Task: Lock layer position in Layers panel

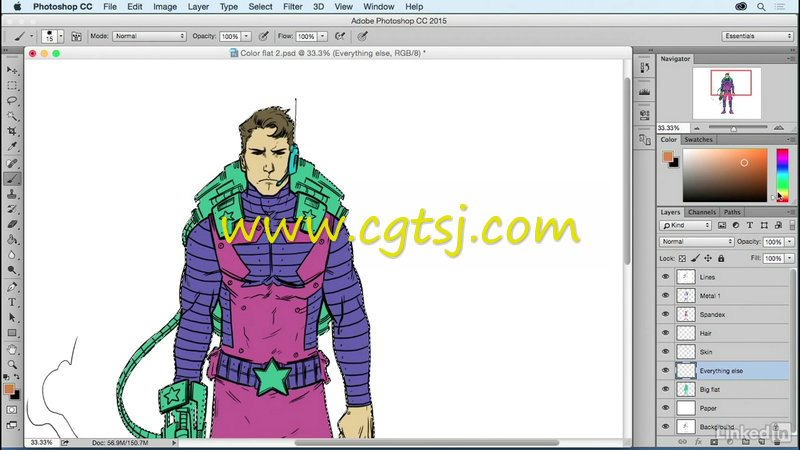Action: point(708,259)
